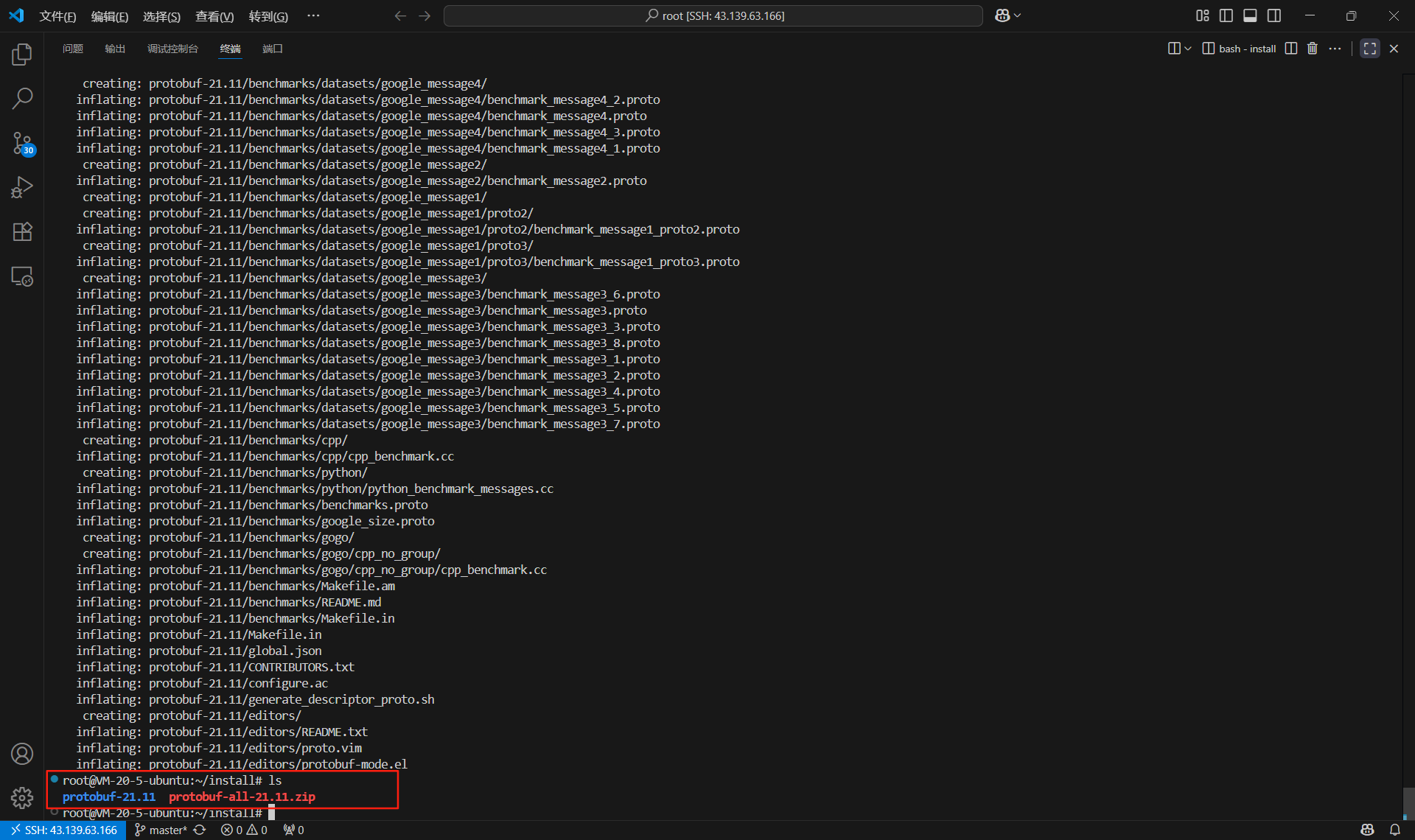Expand the launch profile dropdown arrow
This screenshot has width=1415, height=840.
1187,49
